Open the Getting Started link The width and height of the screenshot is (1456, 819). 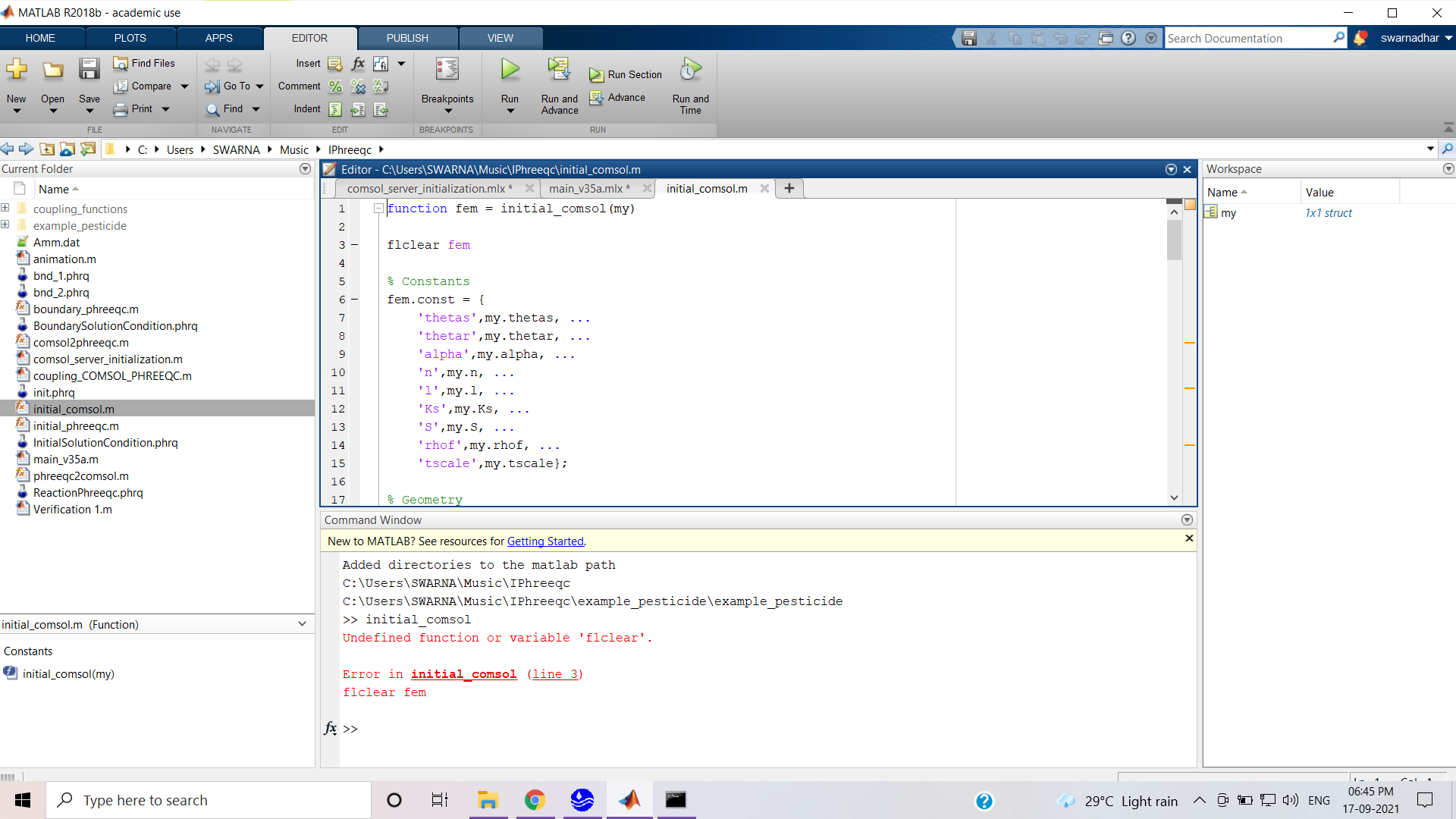coord(544,541)
